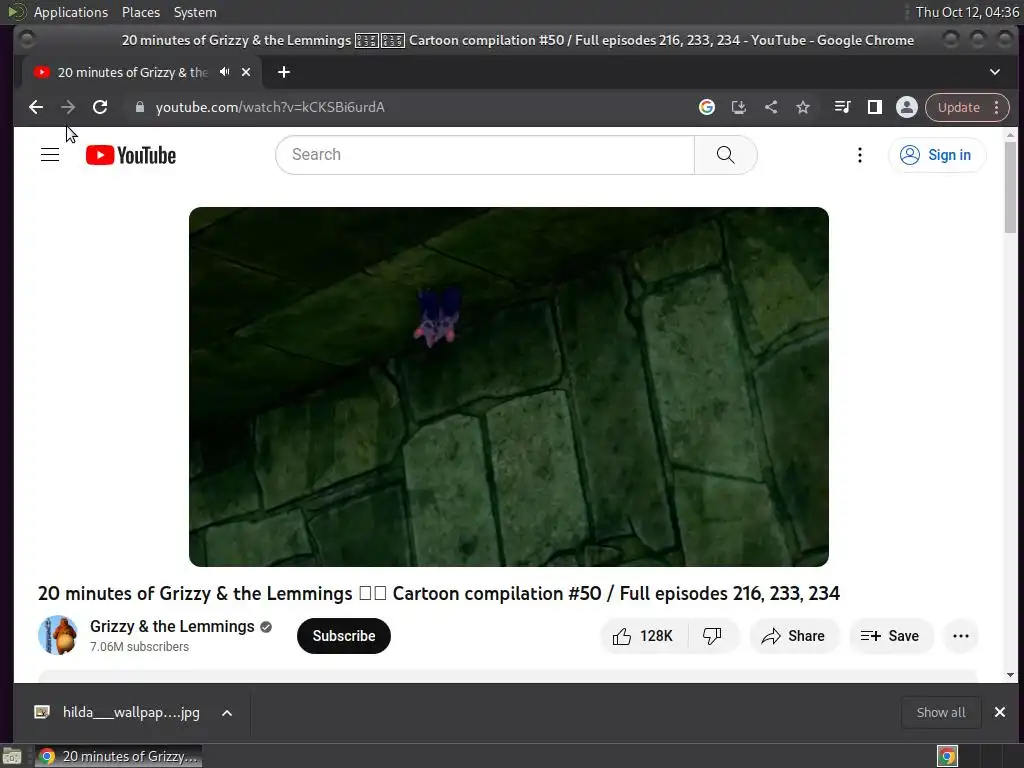Select Chrome window in the taskbar
The width and height of the screenshot is (1024, 768).
(x=118, y=756)
